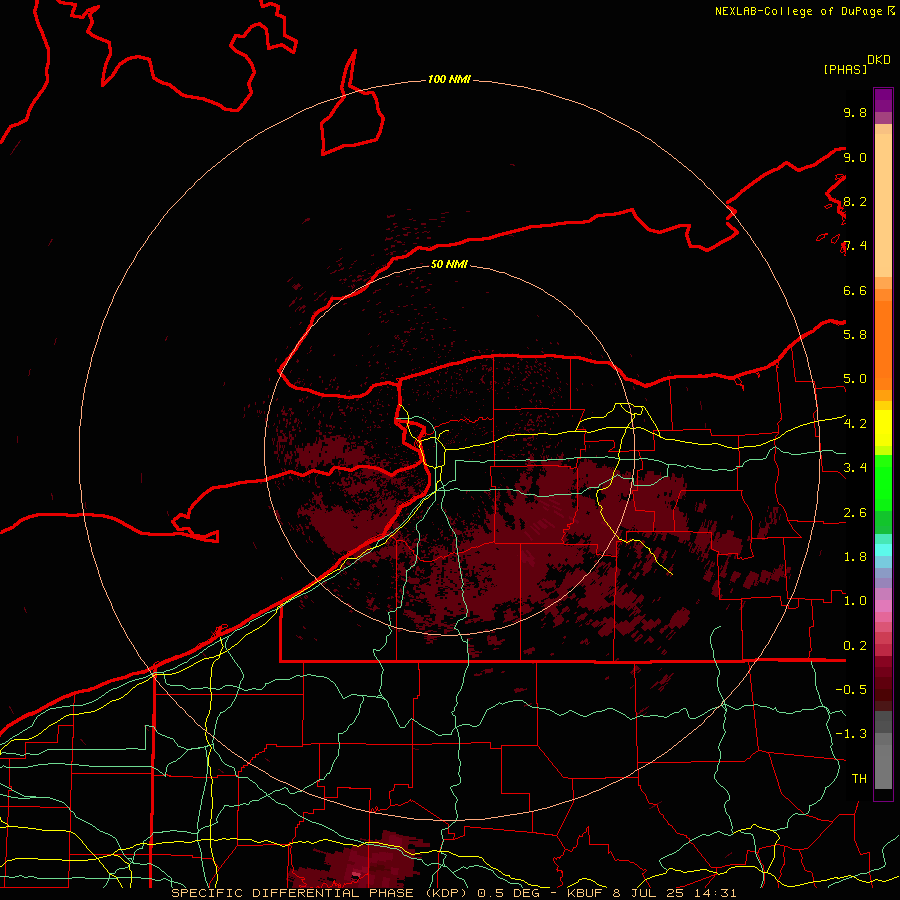900x900 pixels.
Task: Click the 9.8 value on the color scale
Action: click(855, 112)
